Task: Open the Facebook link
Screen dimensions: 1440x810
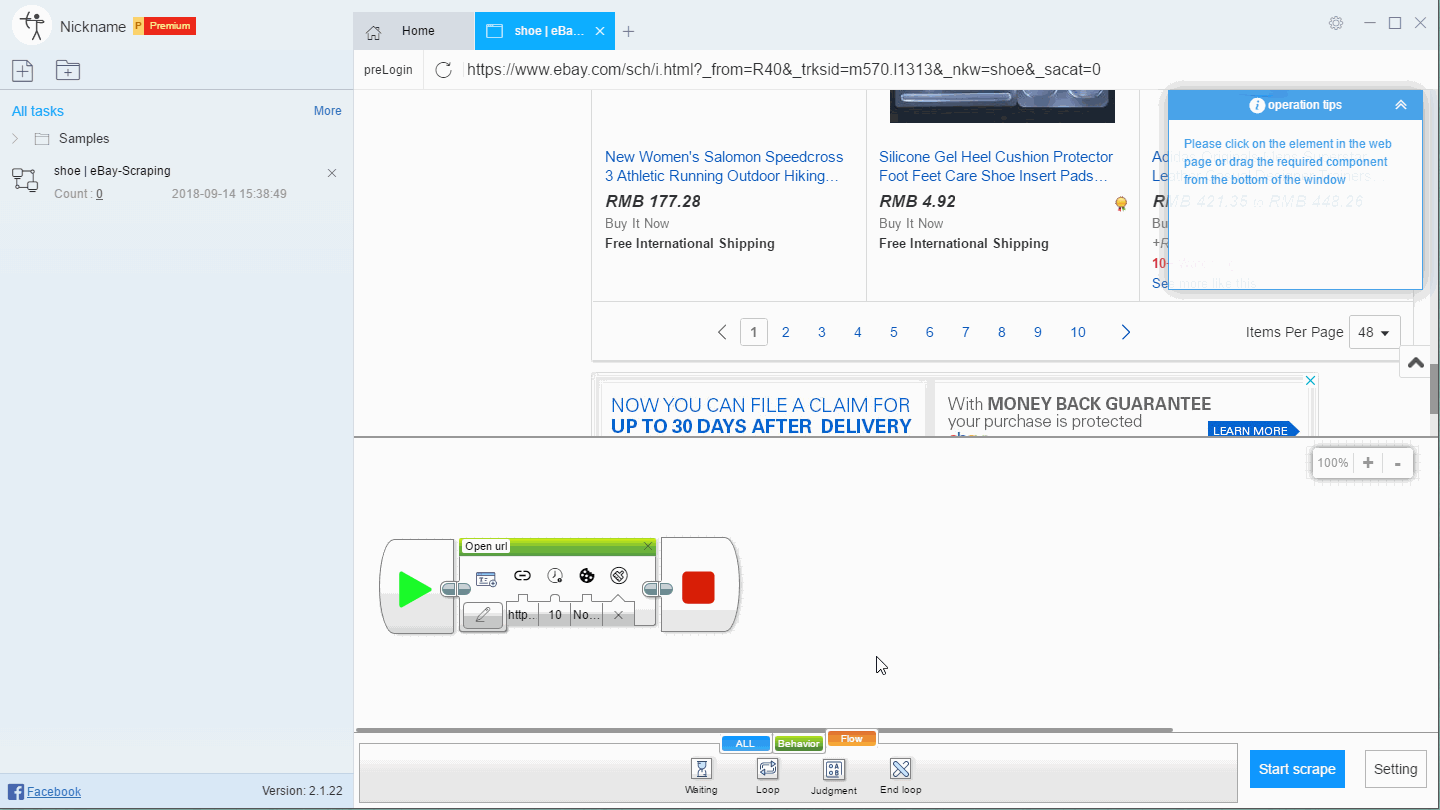Action: coord(45,791)
